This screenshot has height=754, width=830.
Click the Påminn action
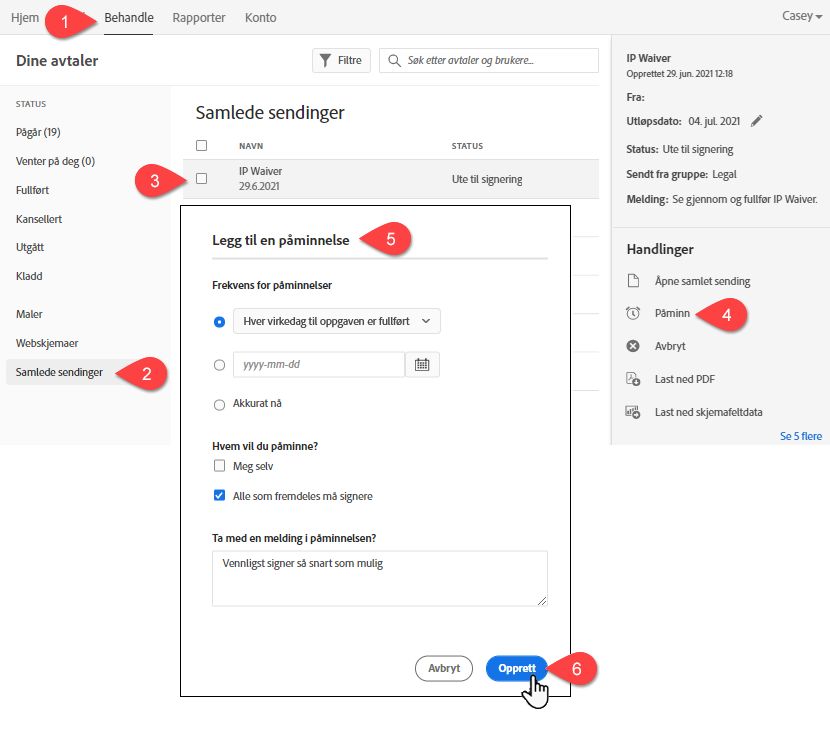point(672,313)
